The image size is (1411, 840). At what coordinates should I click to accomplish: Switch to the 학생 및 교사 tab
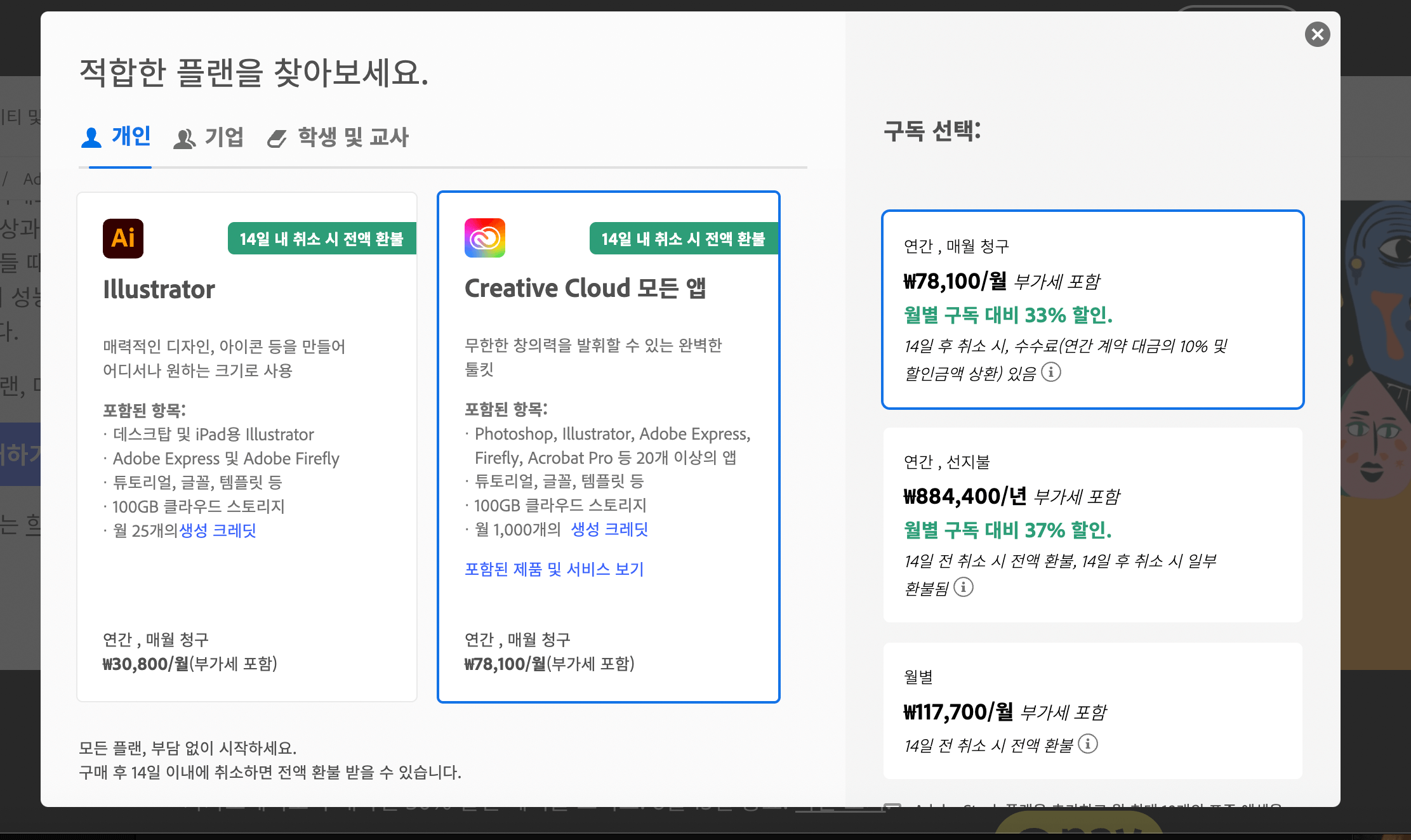pyautogui.click(x=353, y=137)
